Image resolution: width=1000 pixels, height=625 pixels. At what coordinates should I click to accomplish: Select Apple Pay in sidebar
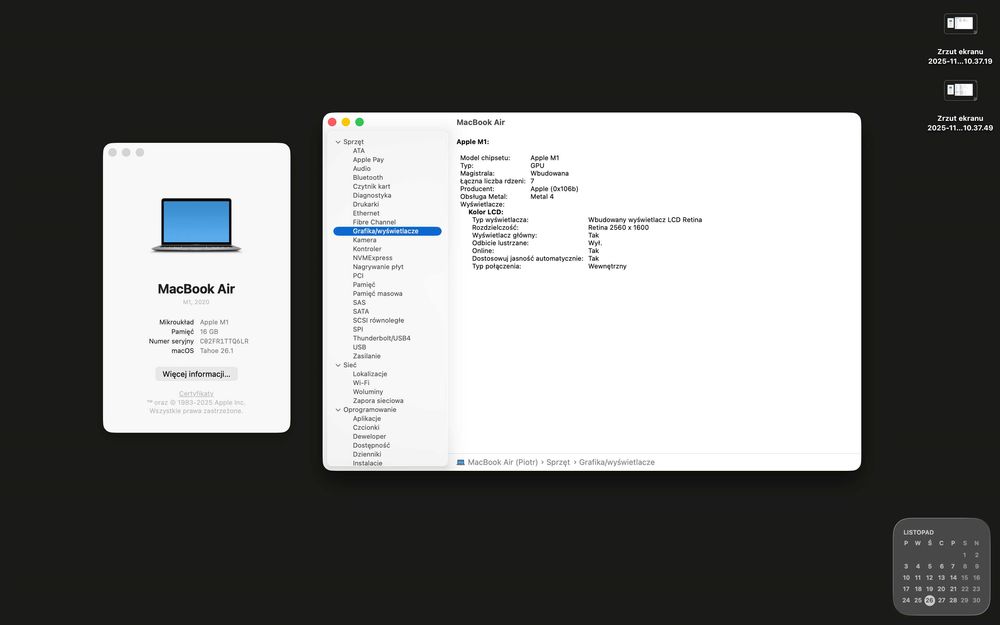368,160
